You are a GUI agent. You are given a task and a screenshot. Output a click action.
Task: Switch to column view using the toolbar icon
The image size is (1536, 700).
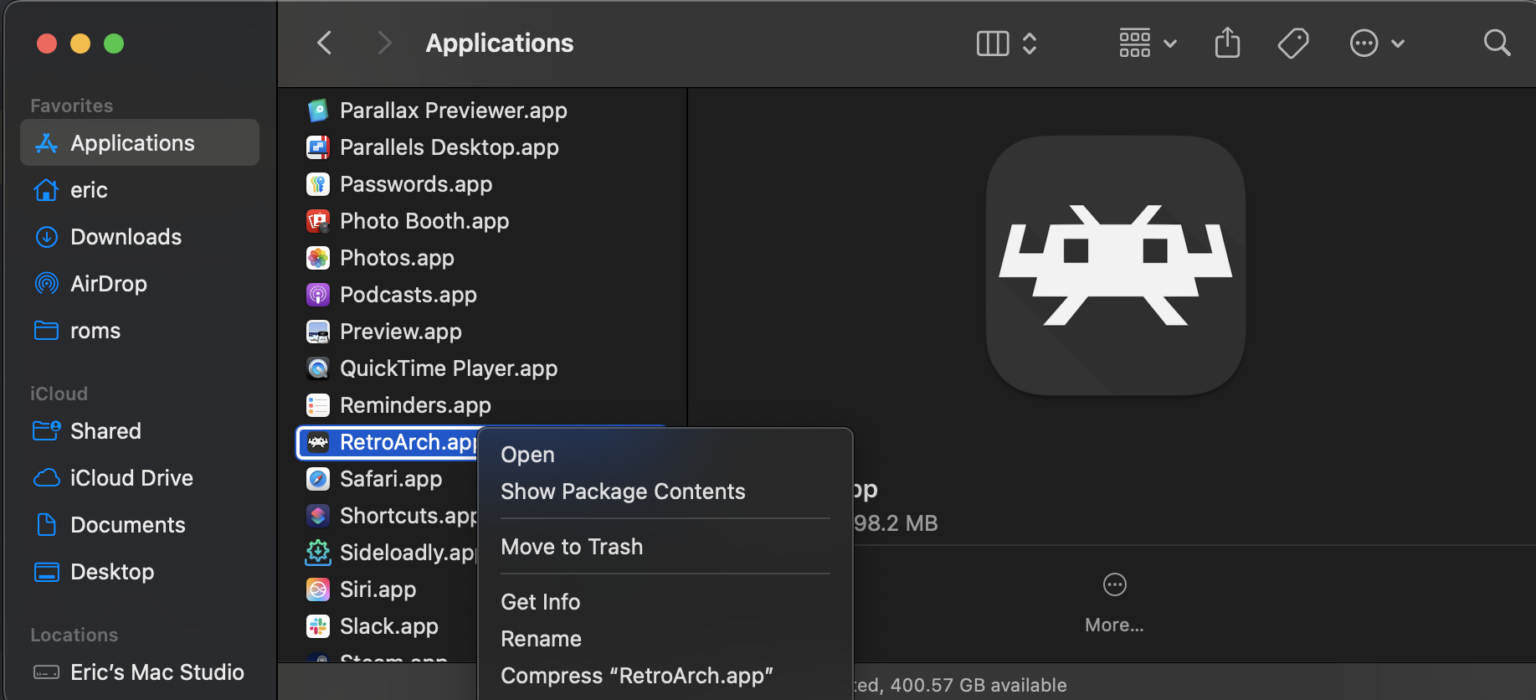click(991, 42)
